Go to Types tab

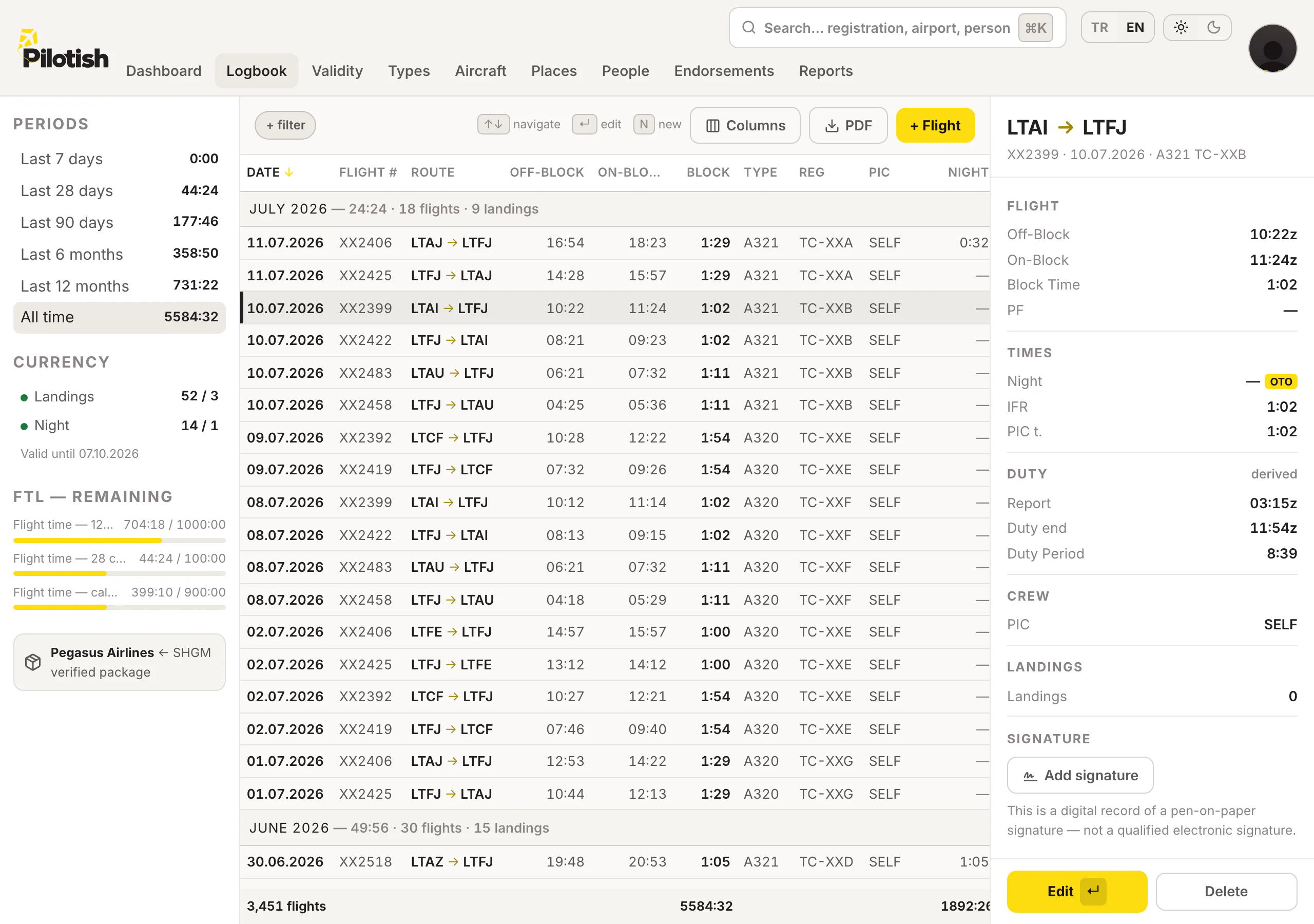(x=409, y=71)
